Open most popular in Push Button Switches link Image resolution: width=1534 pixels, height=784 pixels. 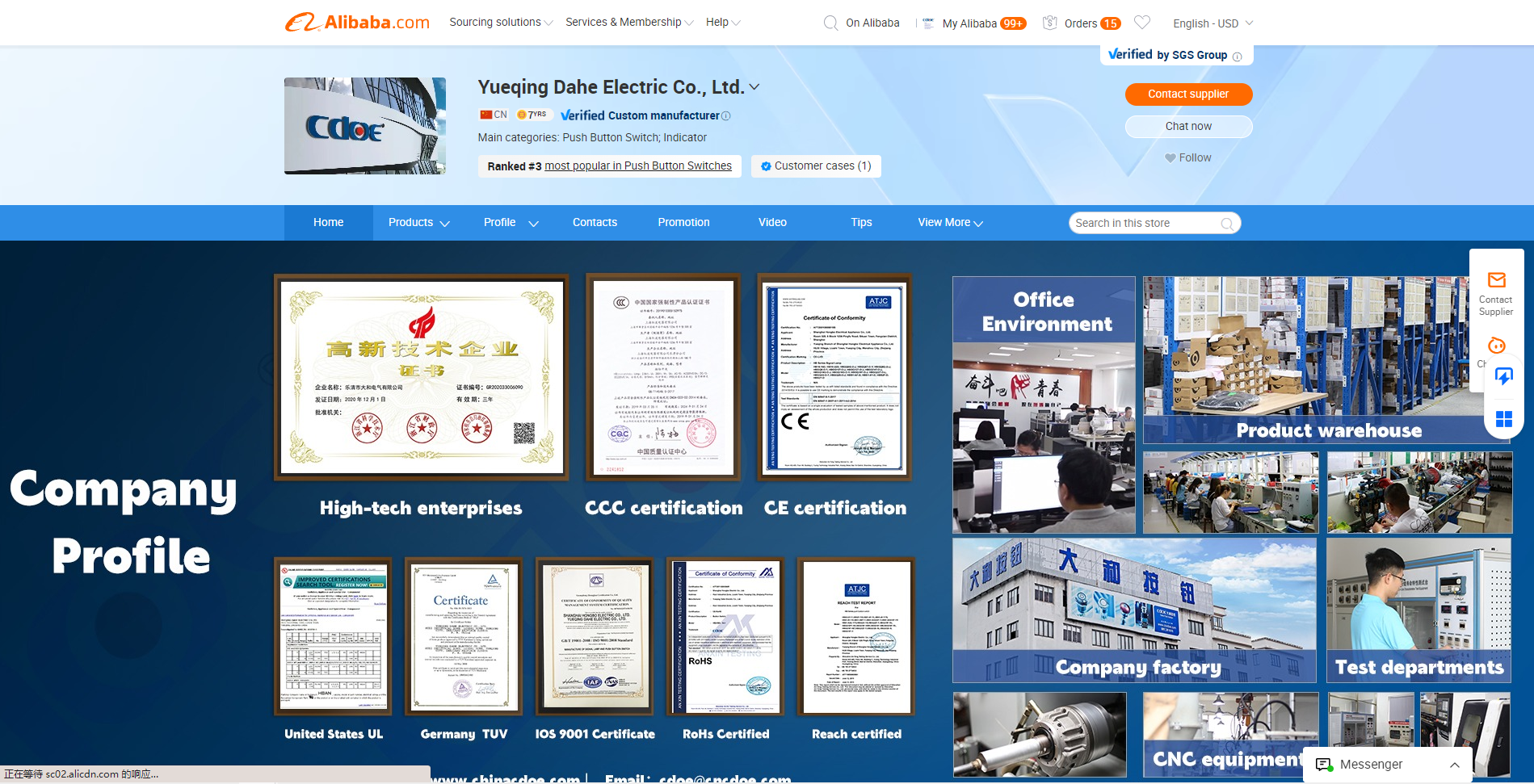point(638,166)
